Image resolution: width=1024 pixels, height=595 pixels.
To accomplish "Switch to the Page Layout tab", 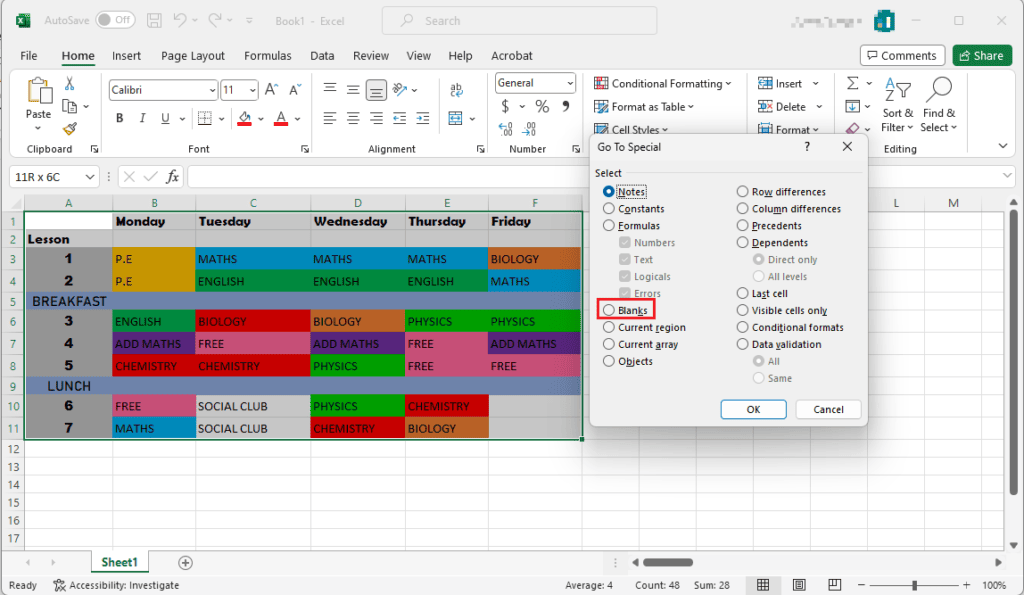I will coord(193,56).
